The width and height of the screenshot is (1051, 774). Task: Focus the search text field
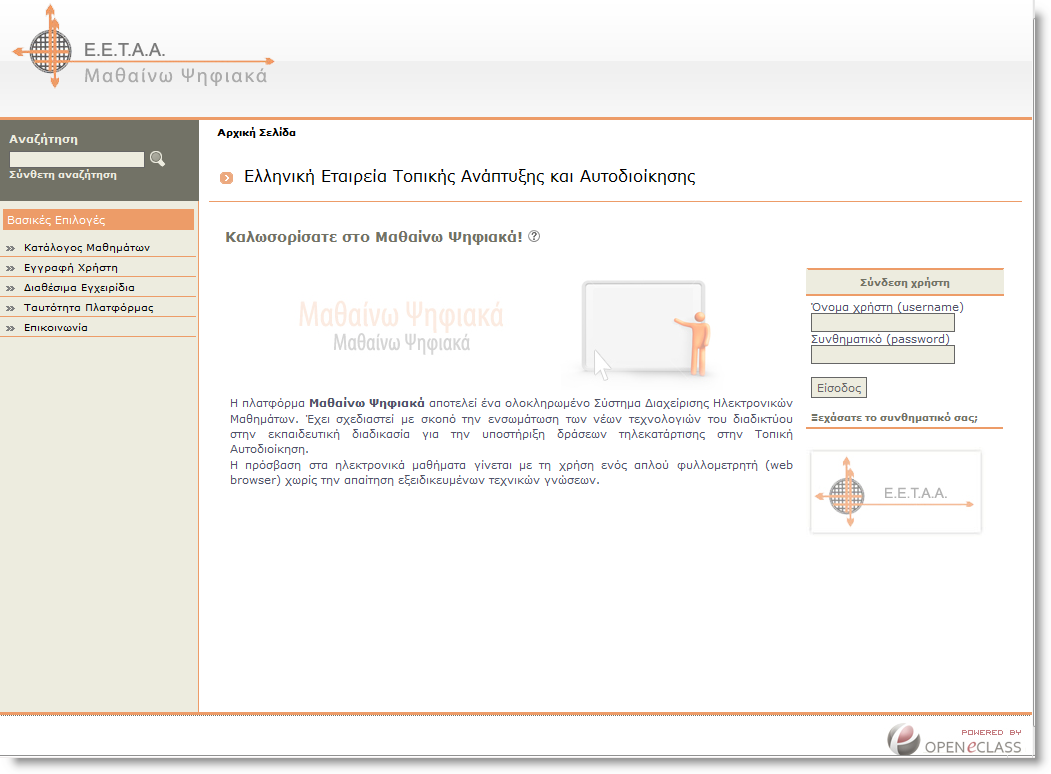coord(77,159)
